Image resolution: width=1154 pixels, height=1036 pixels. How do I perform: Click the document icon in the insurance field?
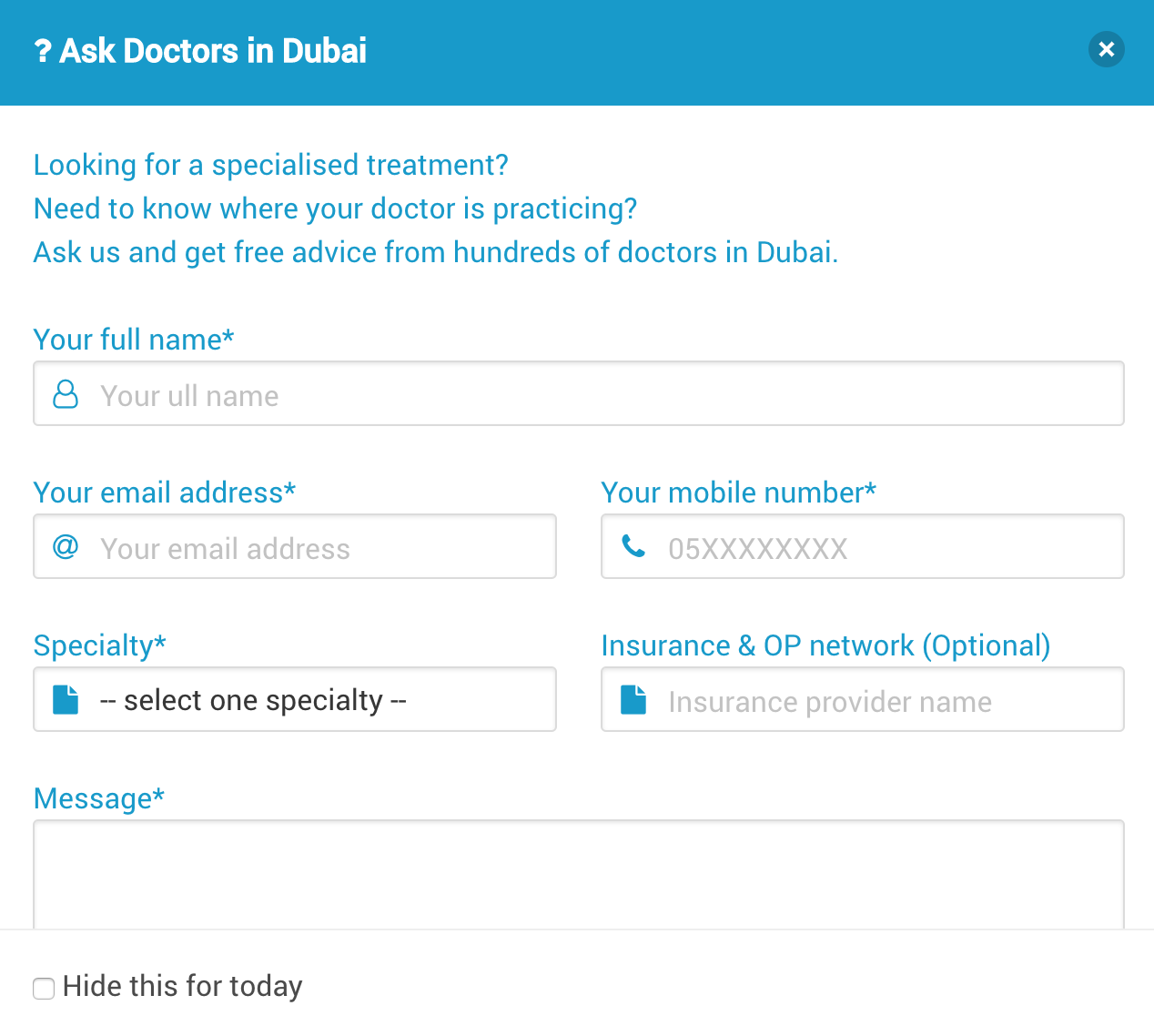coord(633,699)
